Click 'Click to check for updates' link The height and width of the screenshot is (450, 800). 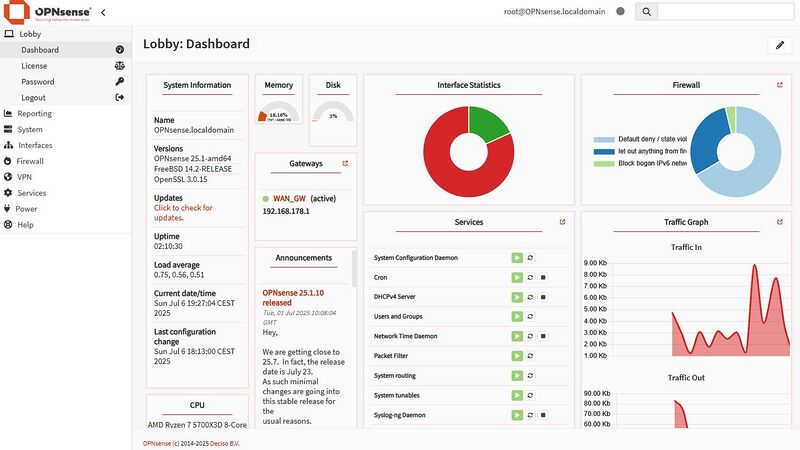(x=183, y=213)
